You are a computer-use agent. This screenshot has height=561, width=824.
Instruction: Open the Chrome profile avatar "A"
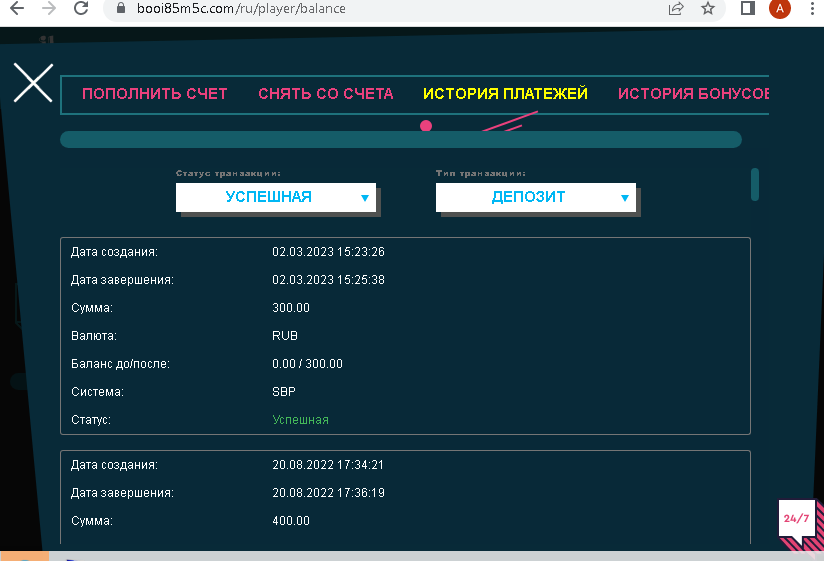(779, 9)
